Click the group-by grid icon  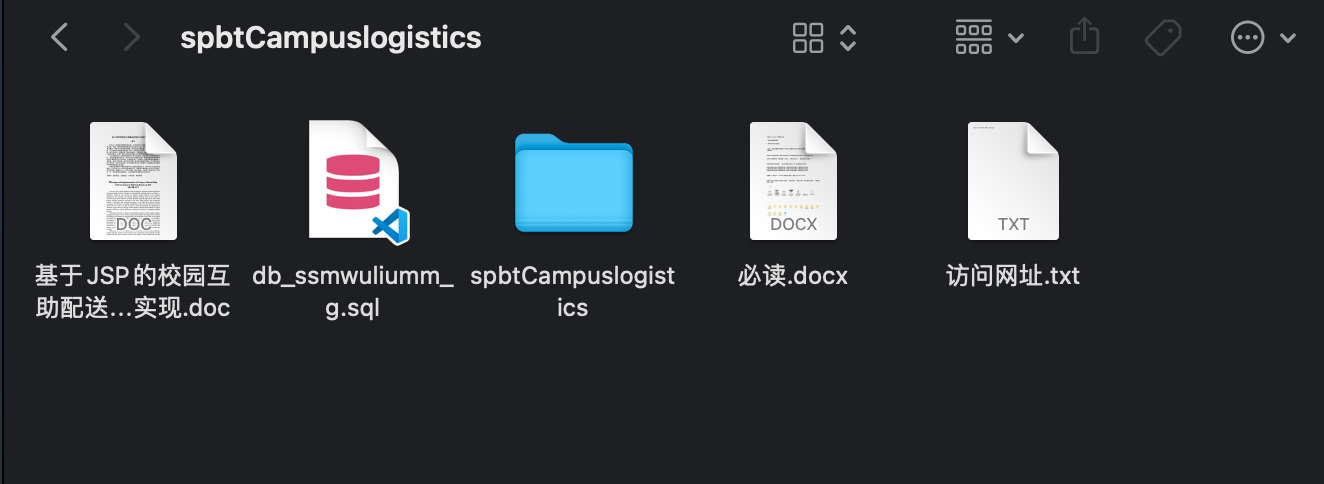click(974, 38)
